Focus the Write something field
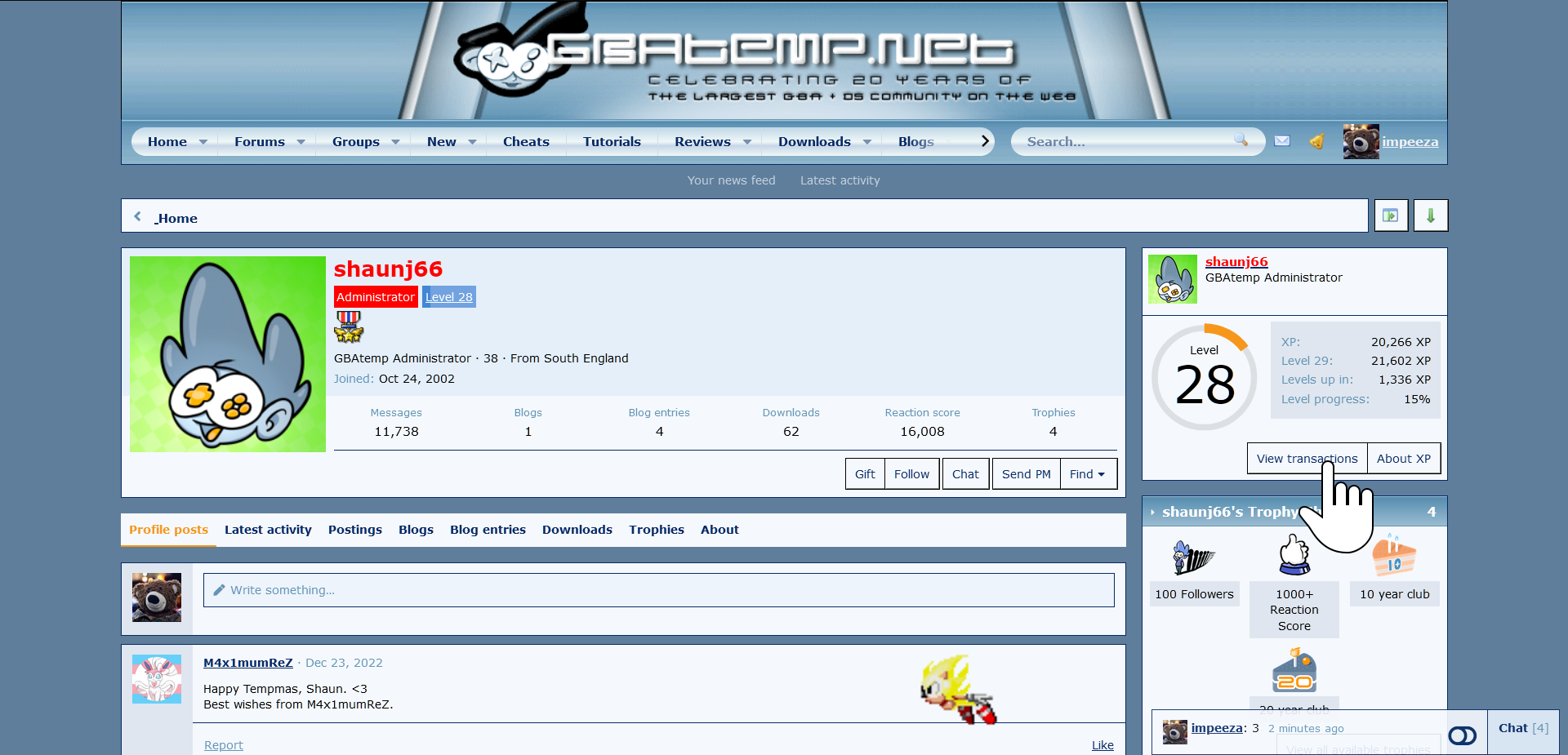The image size is (1568, 755). (658, 590)
